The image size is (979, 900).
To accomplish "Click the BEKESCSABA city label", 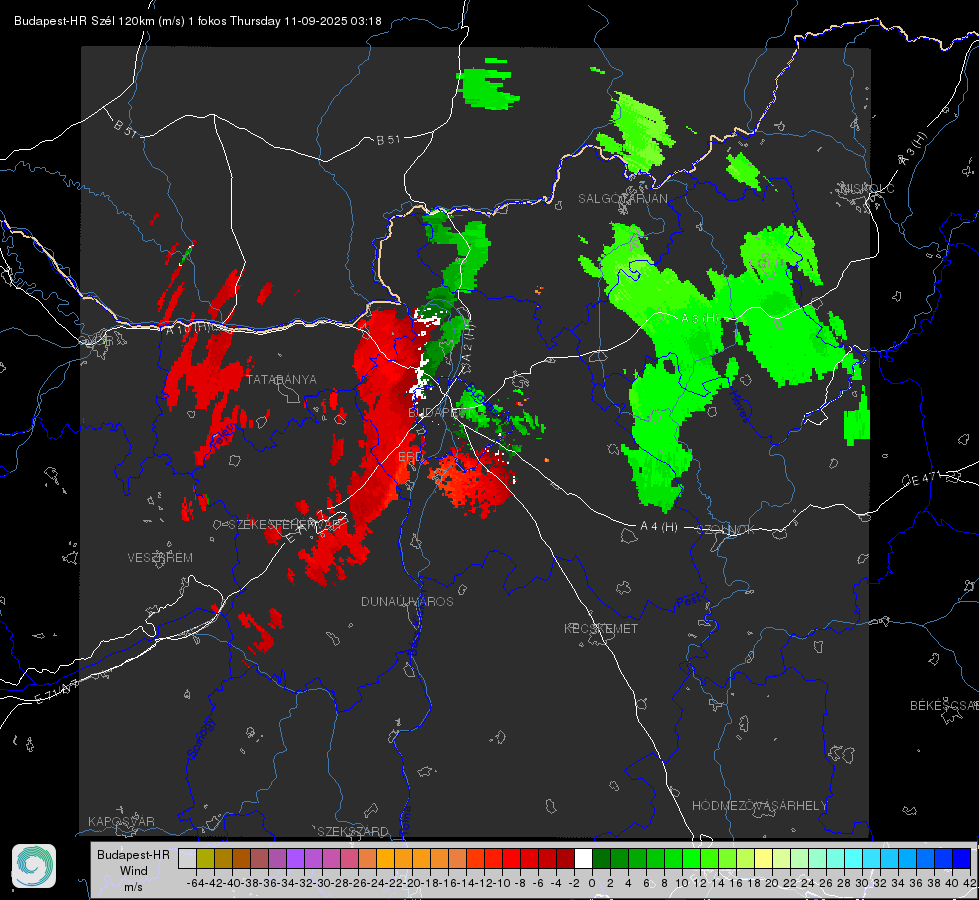I will [944, 706].
